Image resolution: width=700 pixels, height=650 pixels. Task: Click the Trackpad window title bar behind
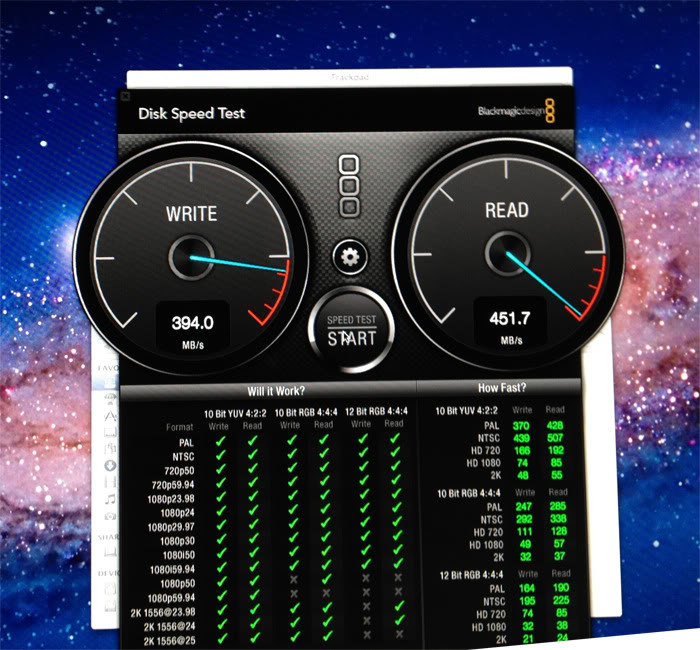350,77
